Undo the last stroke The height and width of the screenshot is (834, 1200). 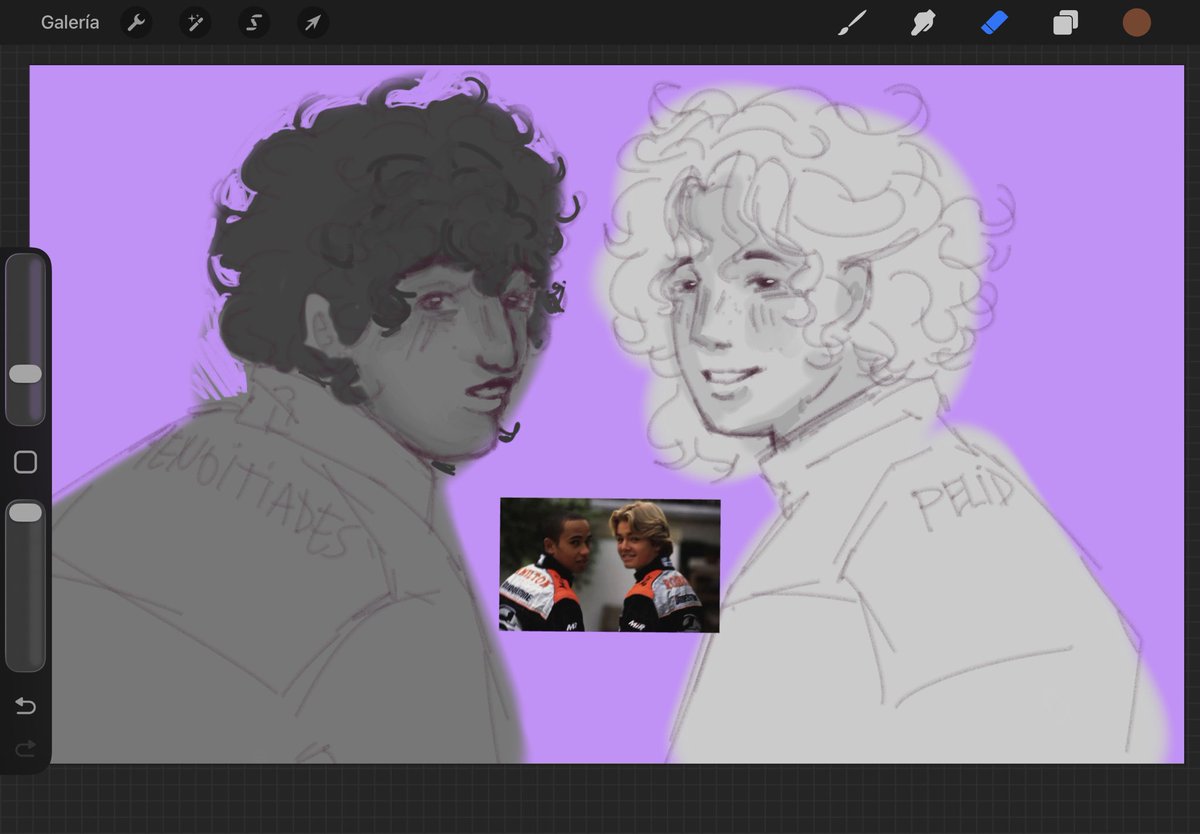26,707
